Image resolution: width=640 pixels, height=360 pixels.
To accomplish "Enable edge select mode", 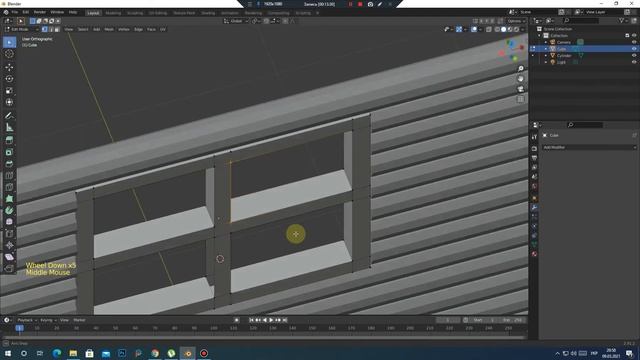I will 51,29.
